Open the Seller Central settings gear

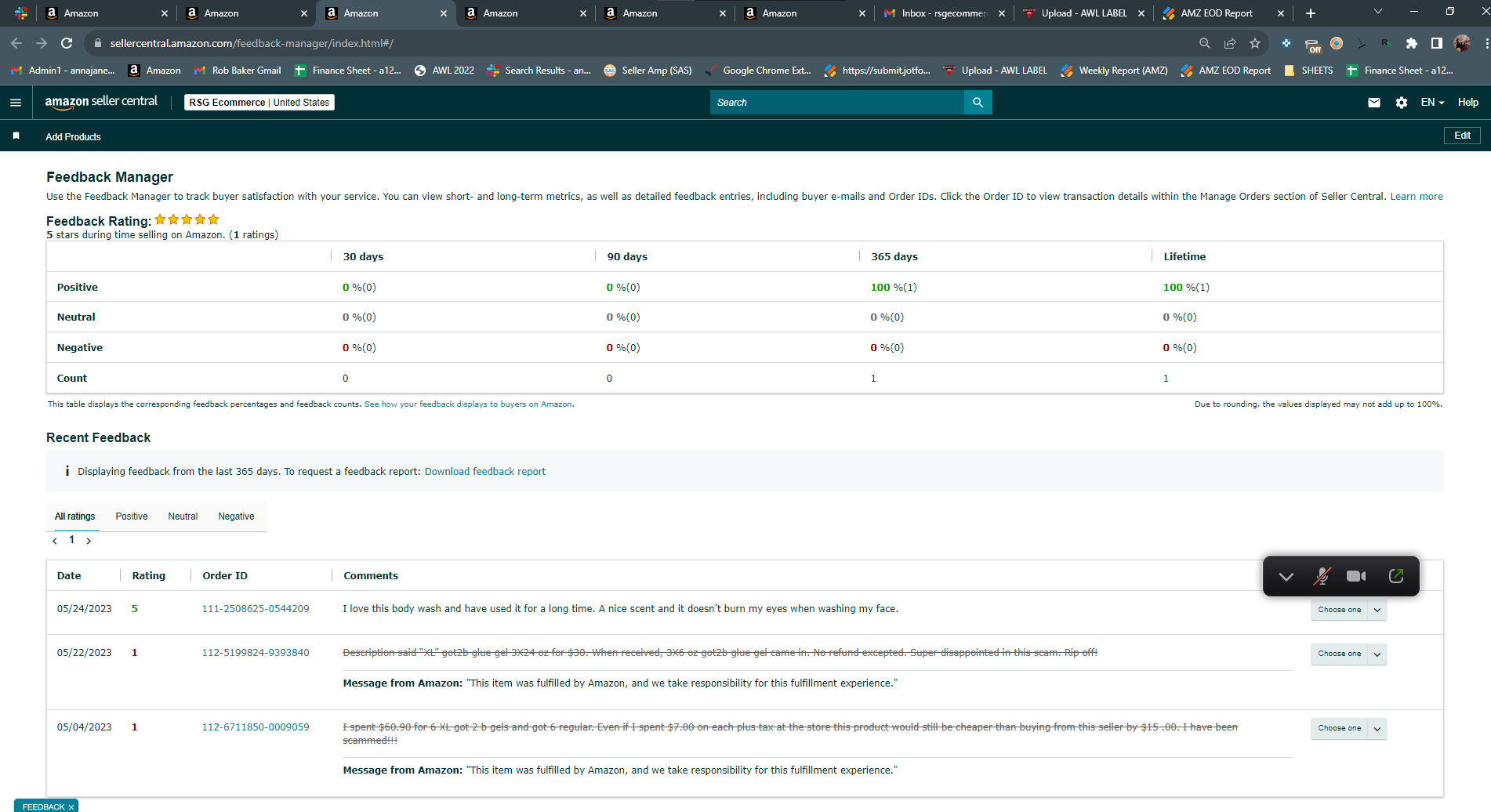[1402, 103]
